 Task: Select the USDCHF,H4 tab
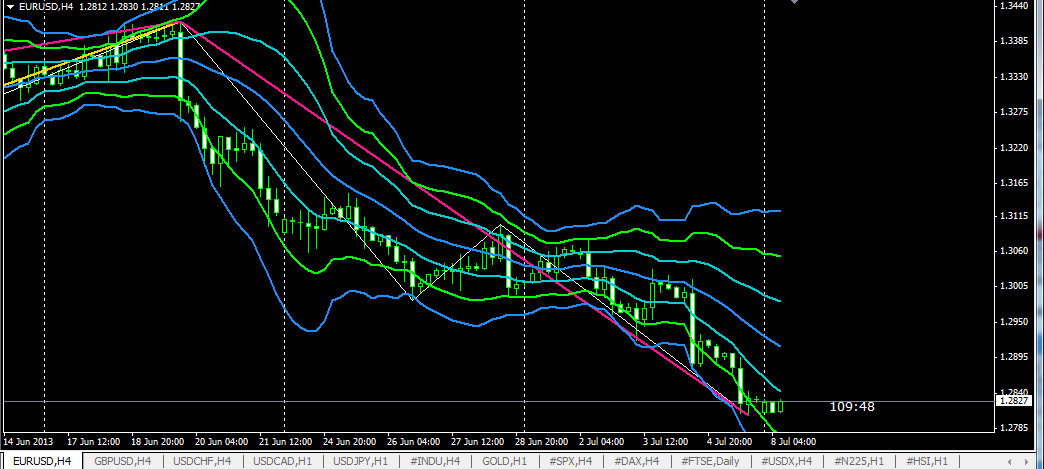tap(202, 461)
